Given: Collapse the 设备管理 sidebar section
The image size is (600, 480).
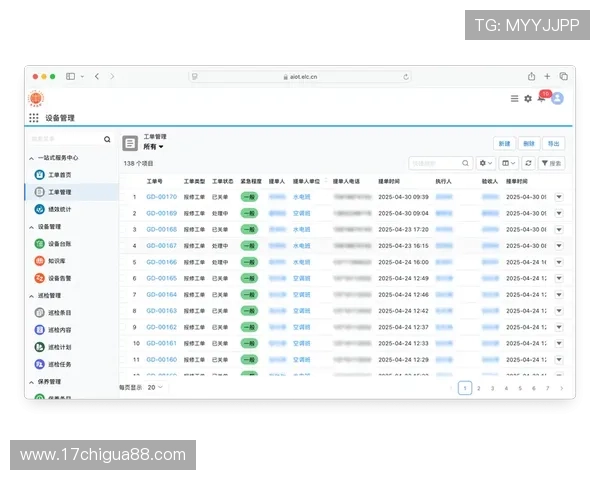Looking at the screenshot, I should tap(31, 227).
